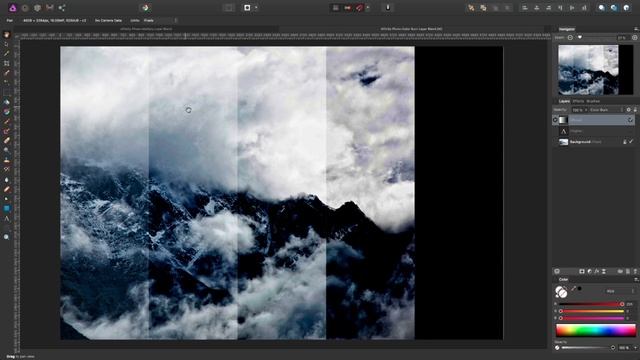
Task: Select the Clone Brush tool
Action: tap(7, 160)
